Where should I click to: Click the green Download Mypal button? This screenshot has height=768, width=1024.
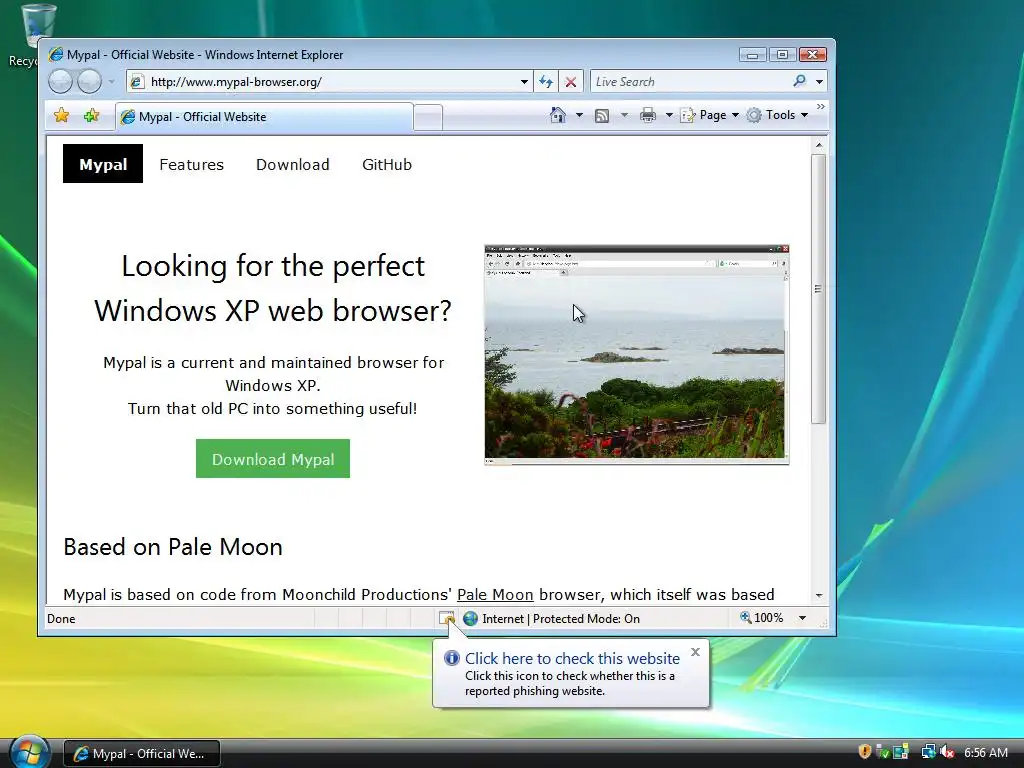pos(273,459)
